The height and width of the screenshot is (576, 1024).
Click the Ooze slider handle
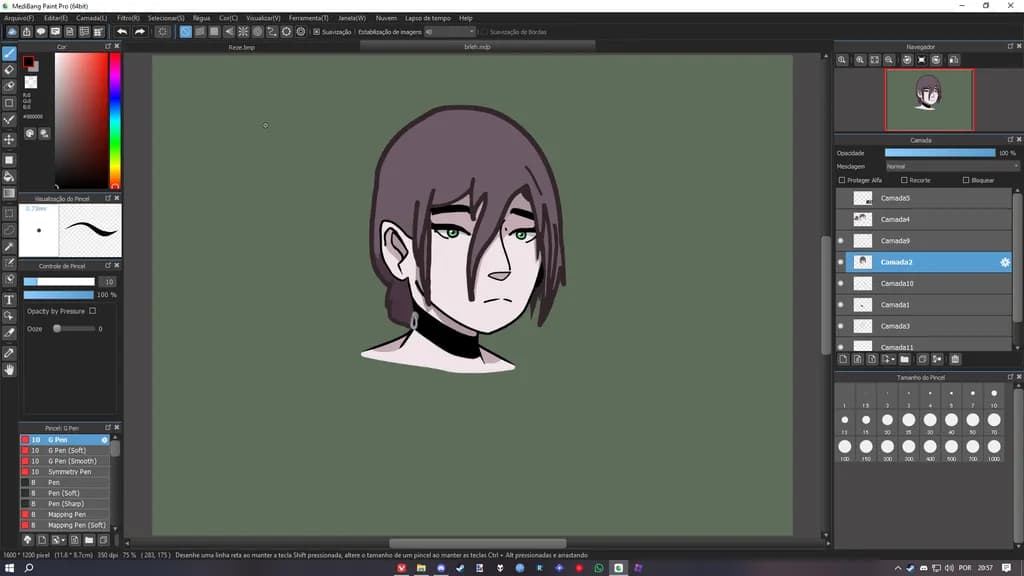(57, 329)
